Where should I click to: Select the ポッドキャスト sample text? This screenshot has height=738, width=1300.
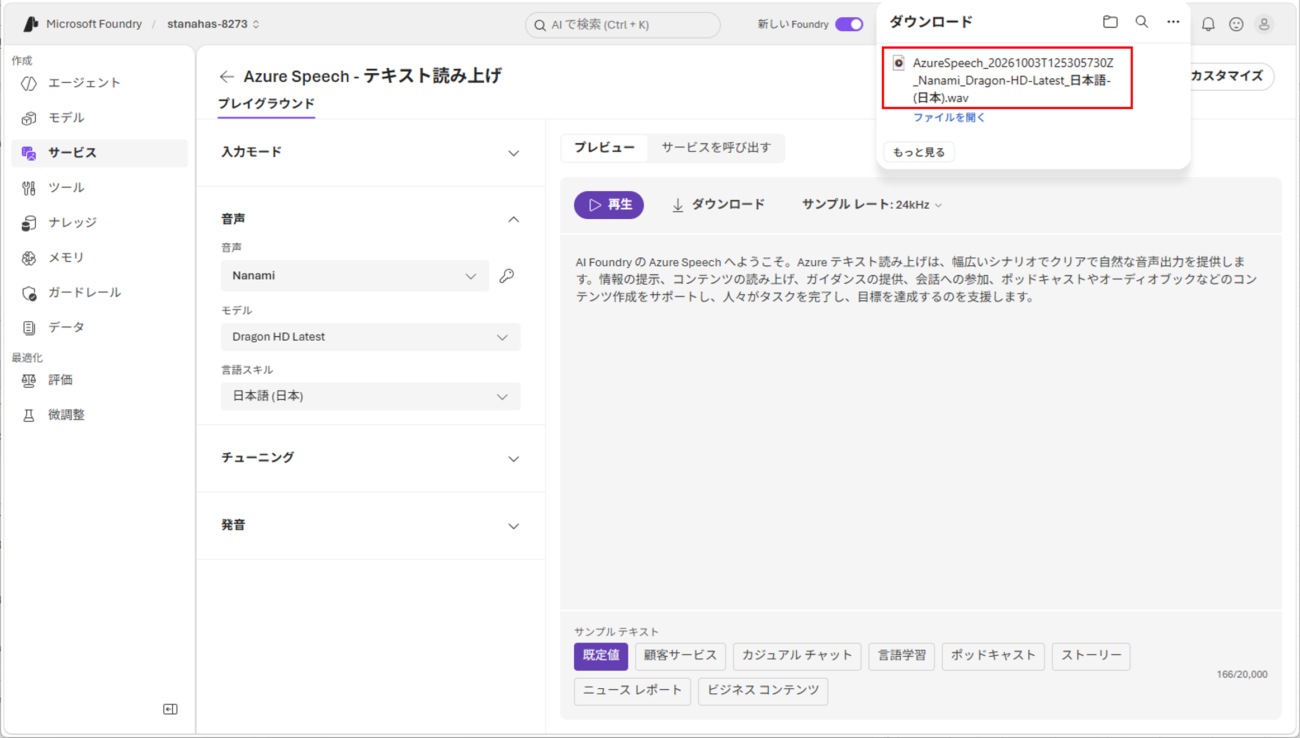coord(993,656)
